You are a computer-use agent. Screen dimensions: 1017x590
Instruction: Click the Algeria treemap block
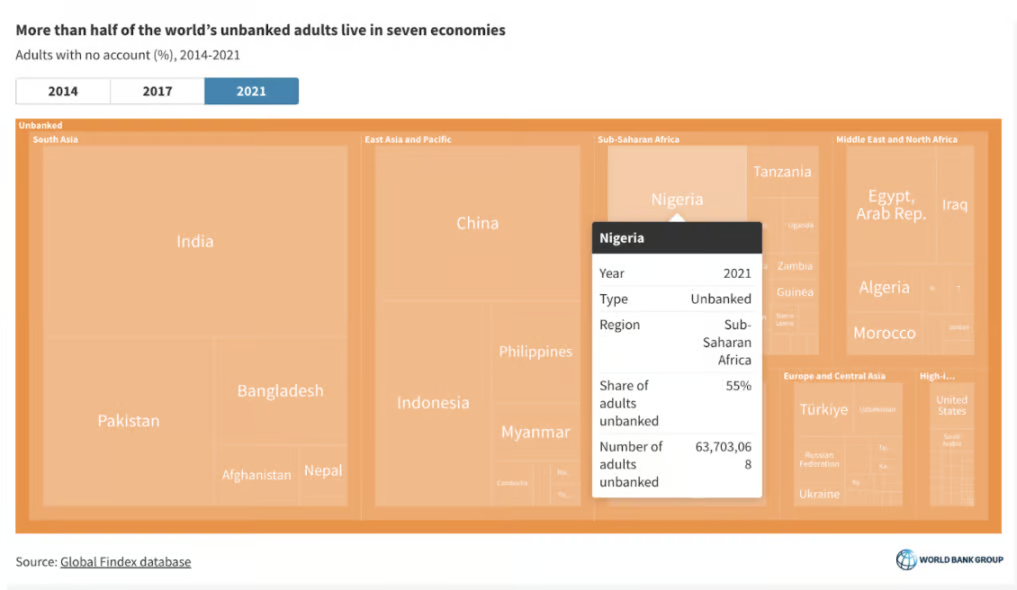click(x=884, y=288)
